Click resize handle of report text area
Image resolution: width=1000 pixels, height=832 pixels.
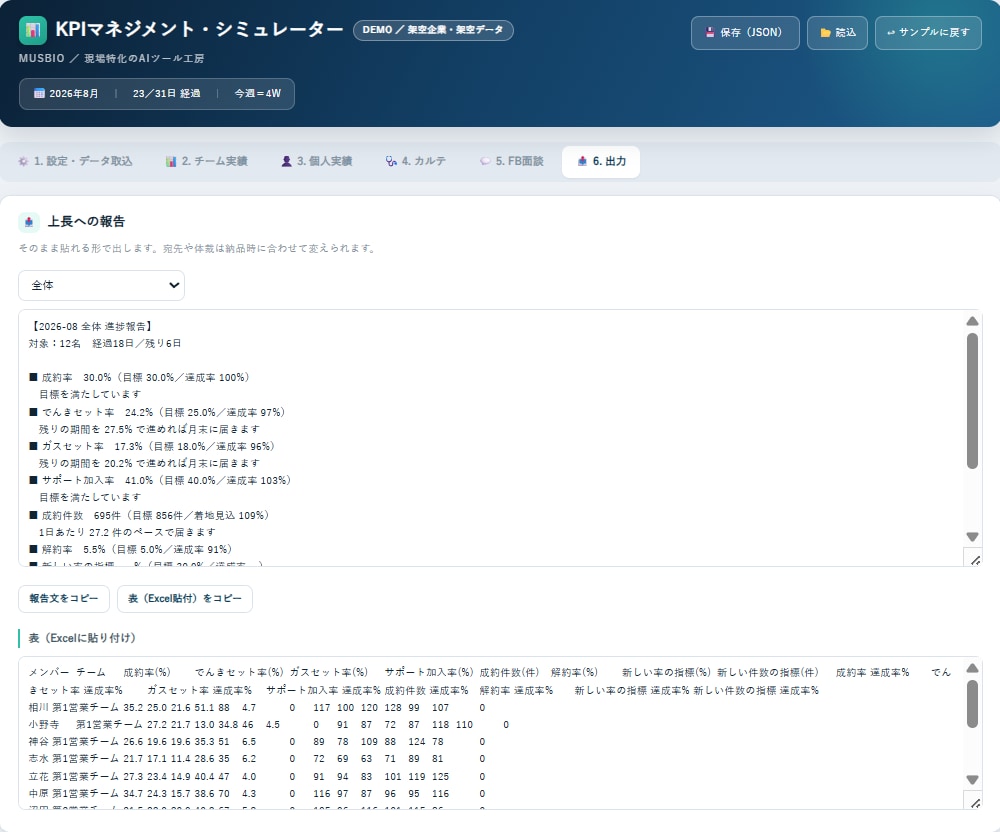click(x=974, y=560)
